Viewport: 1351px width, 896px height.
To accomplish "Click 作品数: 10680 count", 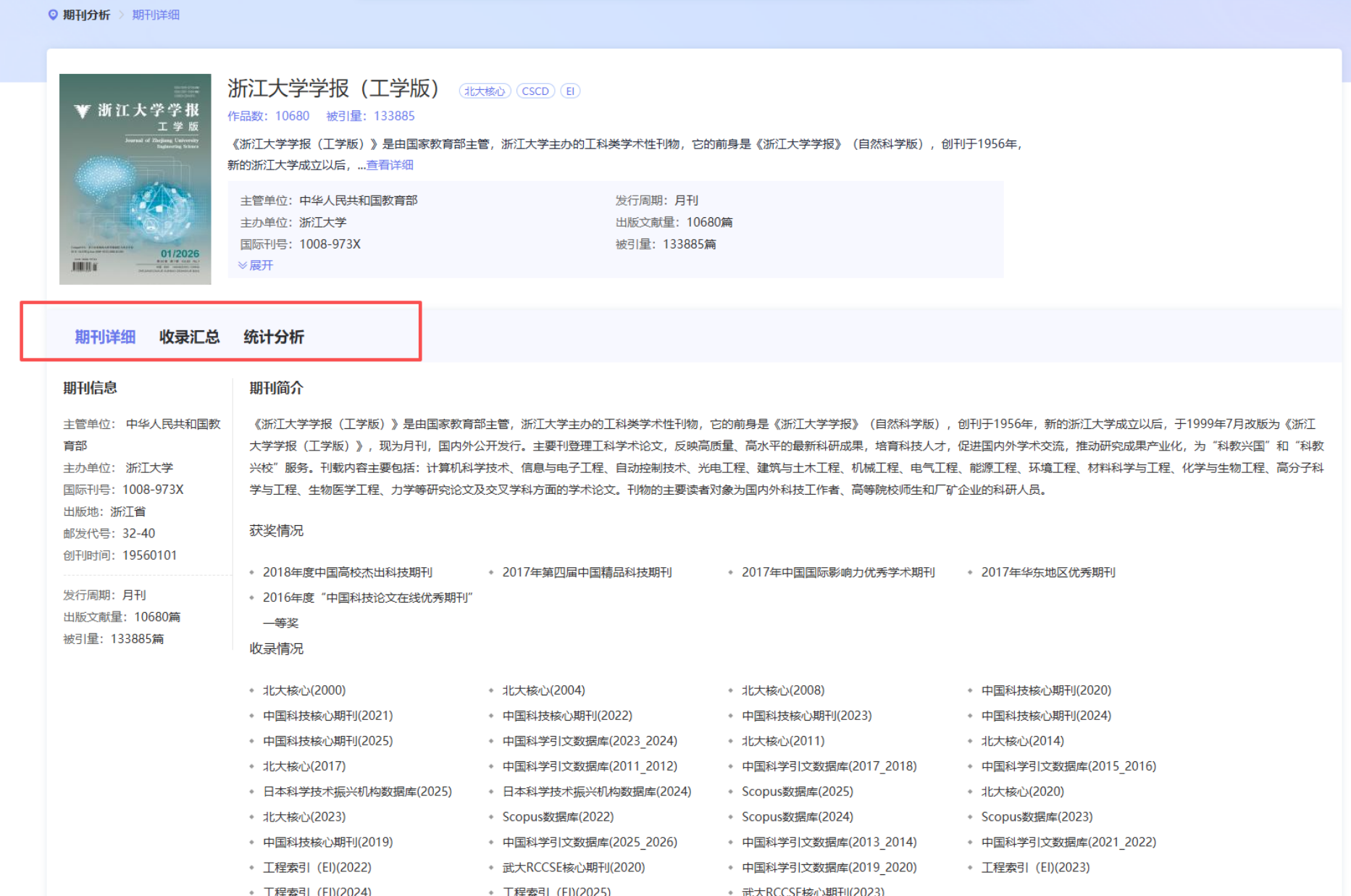I will [x=268, y=116].
